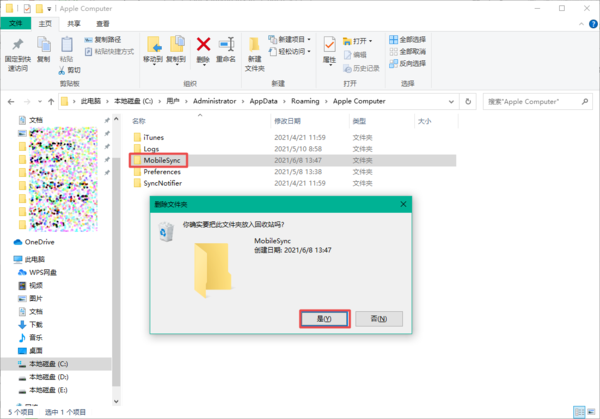The height and width of the screenshot is (419, 600).
Task: Click Copy path in clipboard group
Action: click(x=103, y=40)
